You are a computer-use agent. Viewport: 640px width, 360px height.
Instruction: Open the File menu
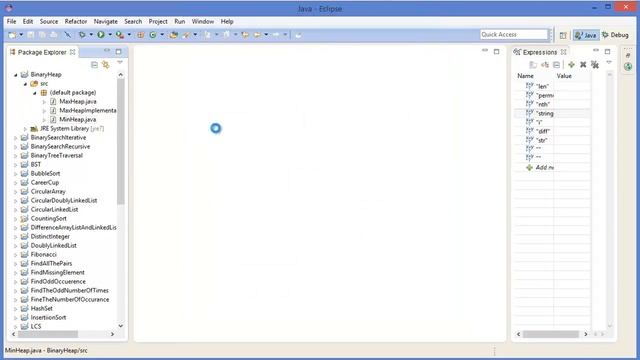[11, 22]
